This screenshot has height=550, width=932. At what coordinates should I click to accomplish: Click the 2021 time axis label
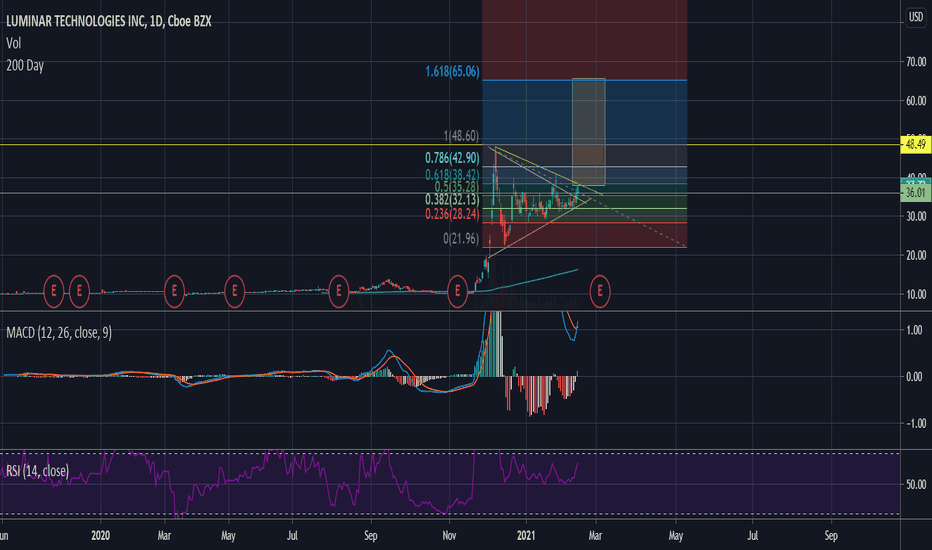(526, 536)
